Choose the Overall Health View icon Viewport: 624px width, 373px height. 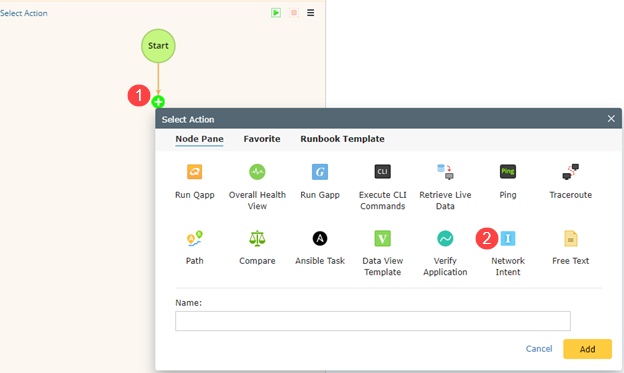(x=257, y=172)
